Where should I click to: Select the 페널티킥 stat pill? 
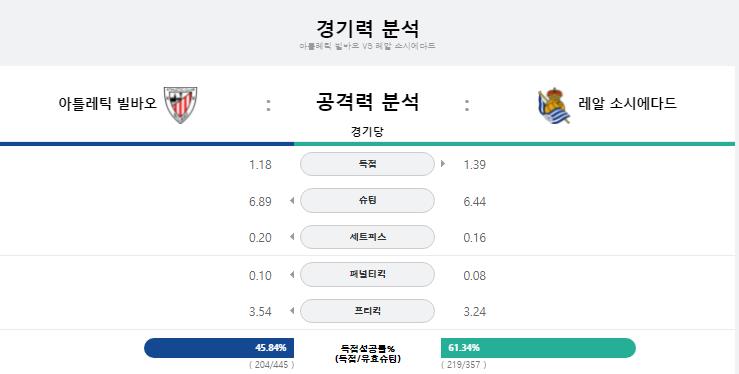[367, 274]
